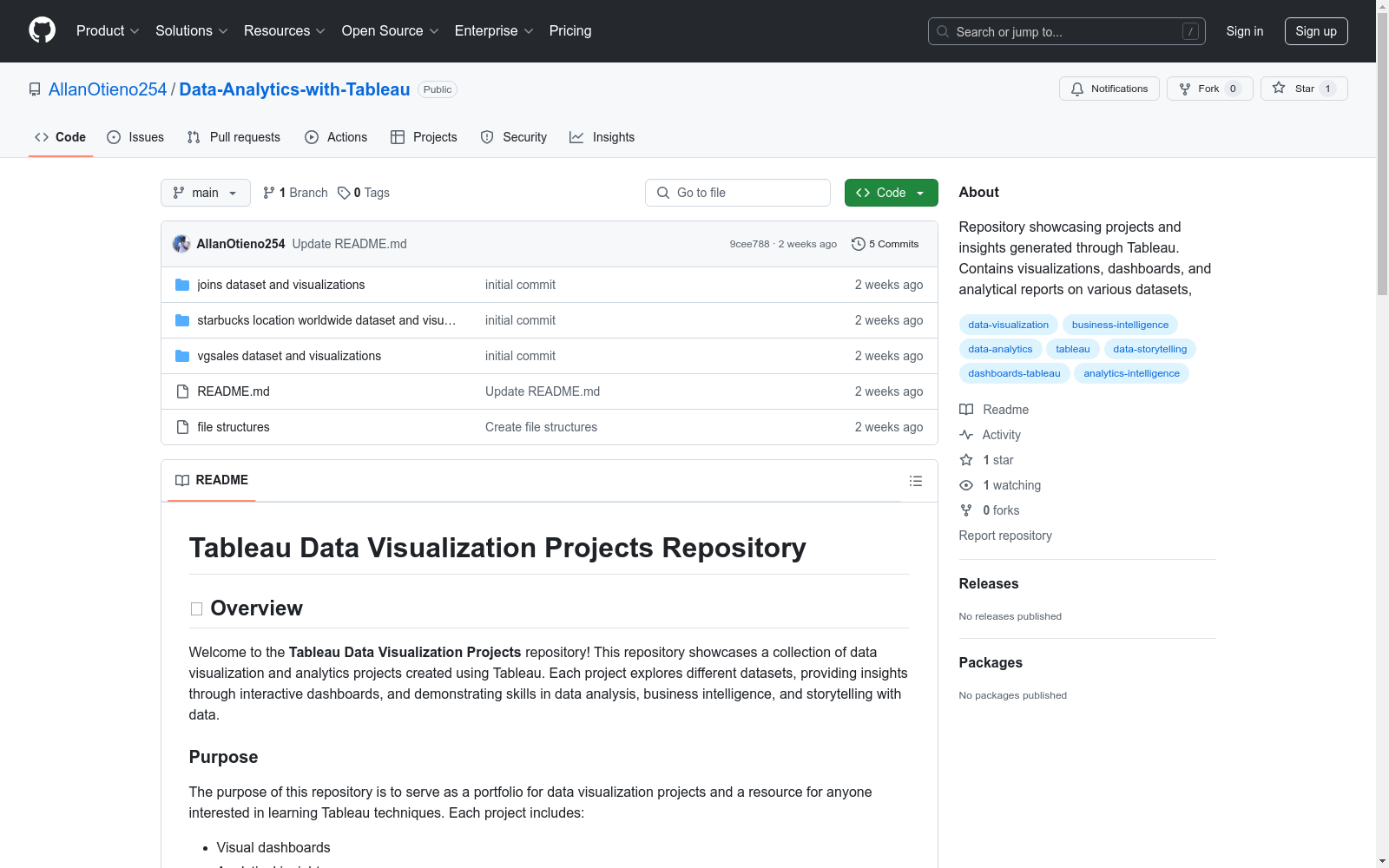Image resolution: width=1389 pixels, height=868 pixels.
Task: Open the Open Source navigation menu
Action: click(x=390, y=31)
